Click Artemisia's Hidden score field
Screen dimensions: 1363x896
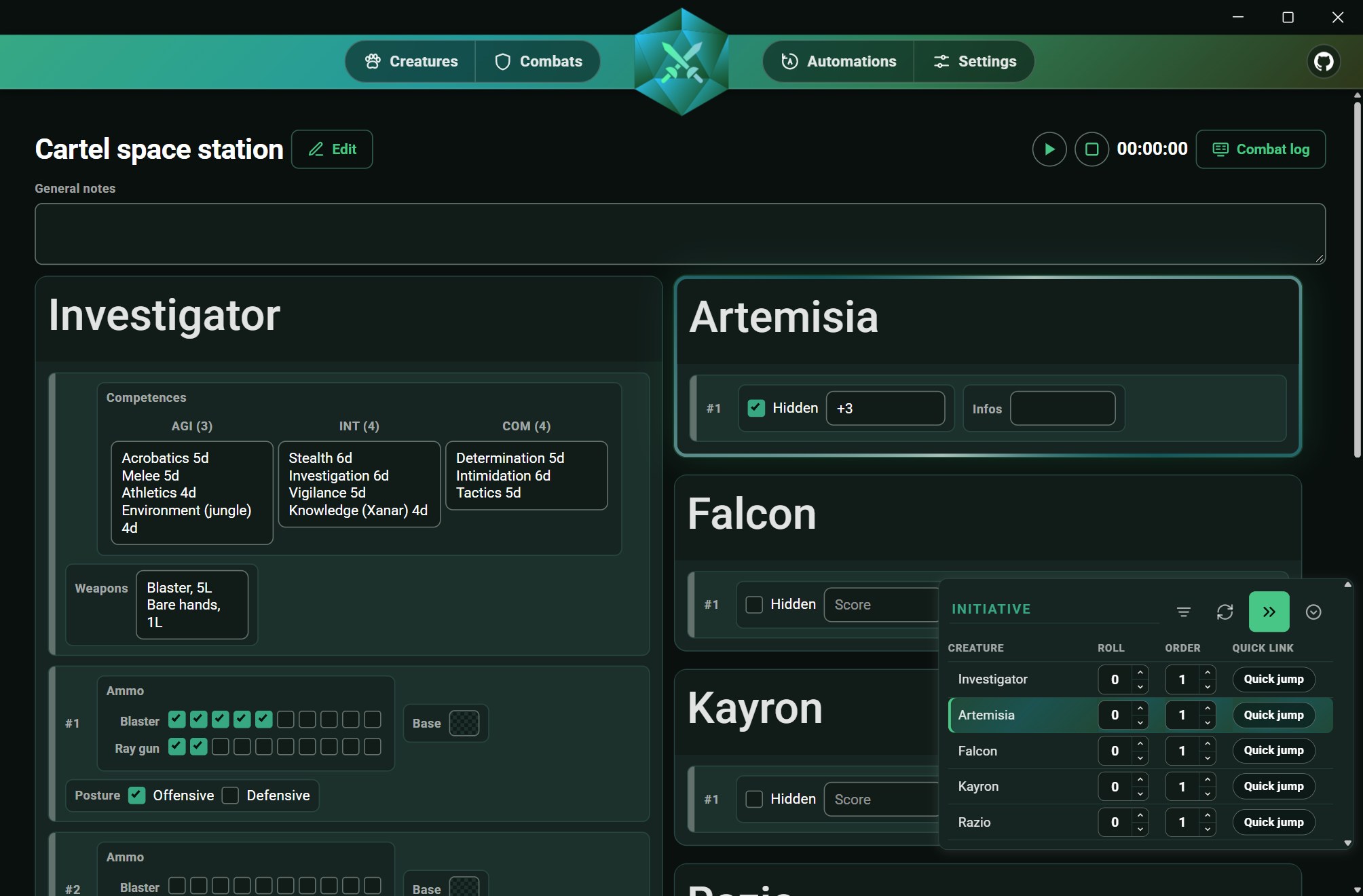click(x=885, y=409)
